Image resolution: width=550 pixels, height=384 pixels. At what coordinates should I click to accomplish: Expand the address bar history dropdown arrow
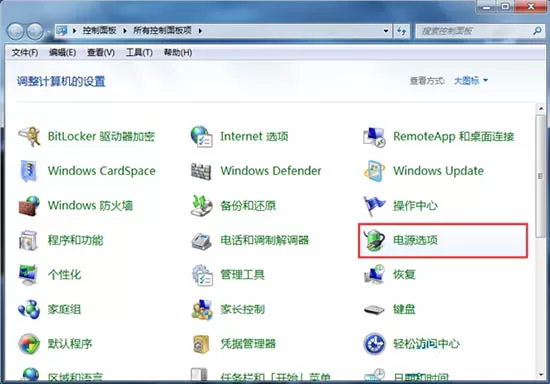[386, 31]
